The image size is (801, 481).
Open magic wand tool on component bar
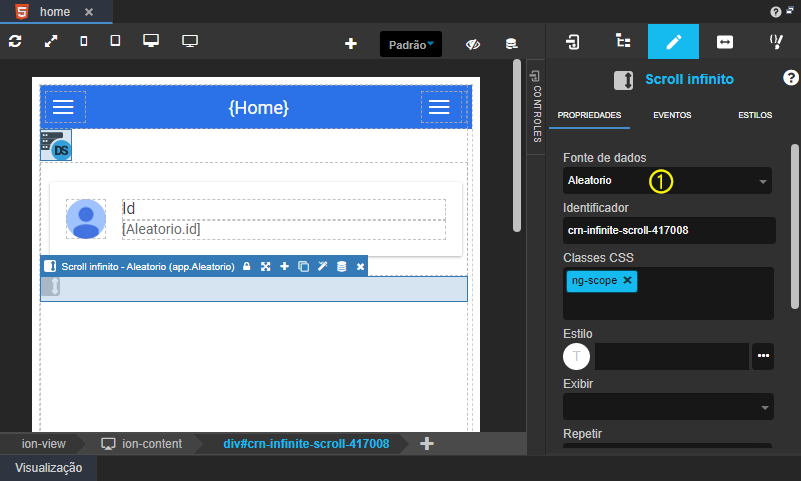point(322,266)
